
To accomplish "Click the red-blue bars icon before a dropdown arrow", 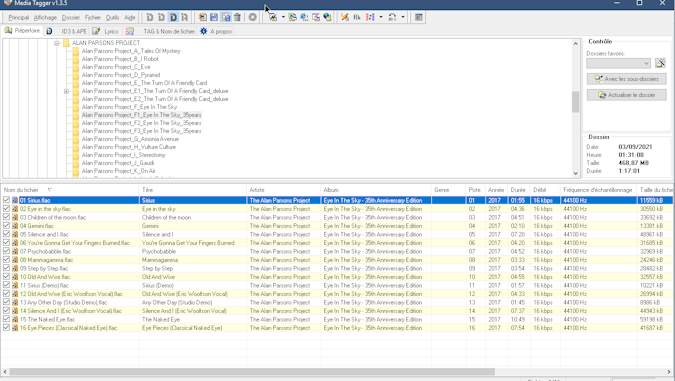I will (x=370, y=17).
